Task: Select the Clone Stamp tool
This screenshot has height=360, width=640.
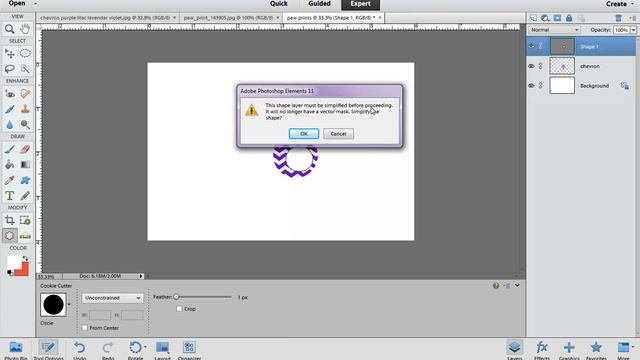Action: [x=25, y=109]
